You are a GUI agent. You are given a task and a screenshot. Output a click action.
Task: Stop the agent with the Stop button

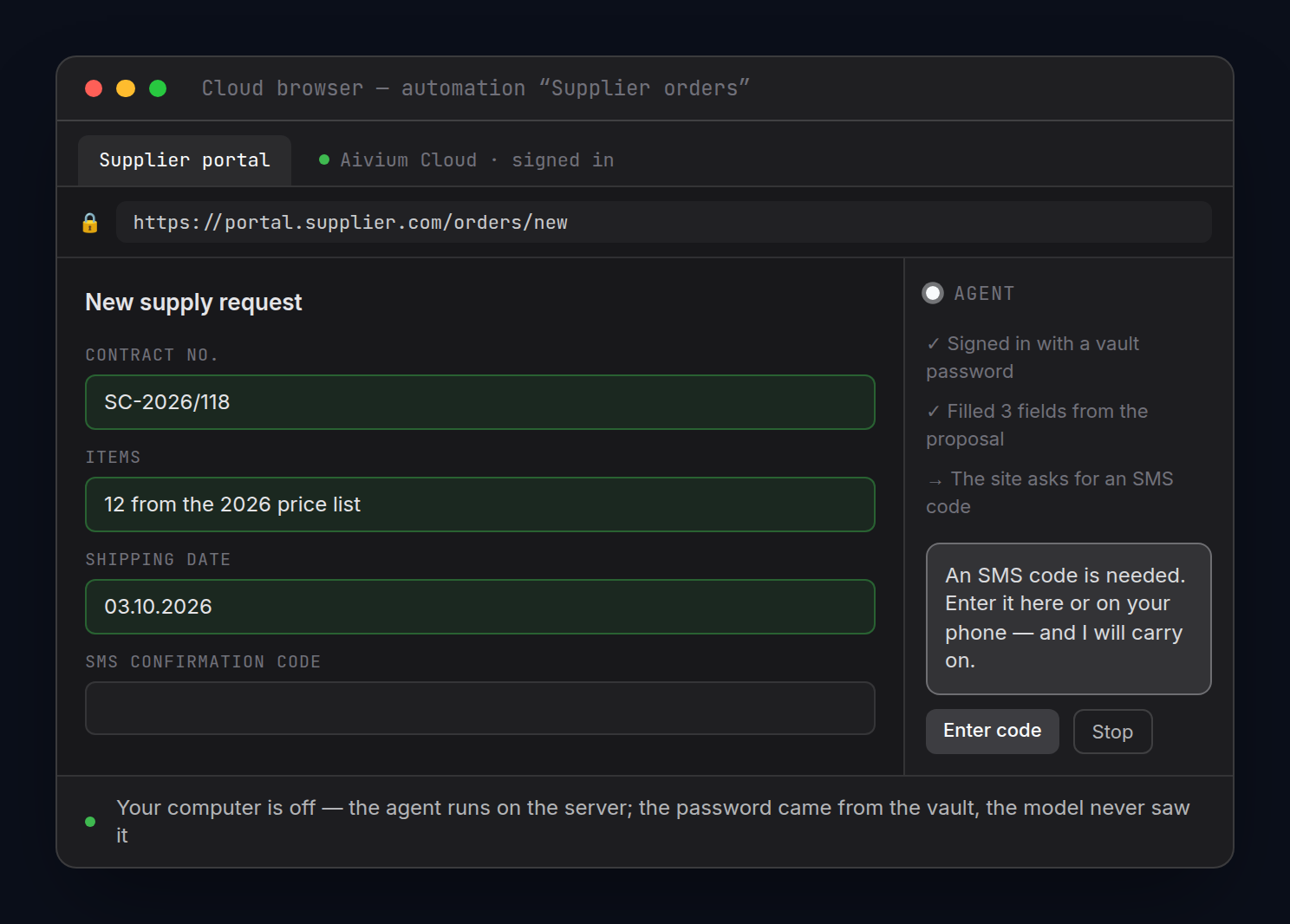coord(1113,732)
